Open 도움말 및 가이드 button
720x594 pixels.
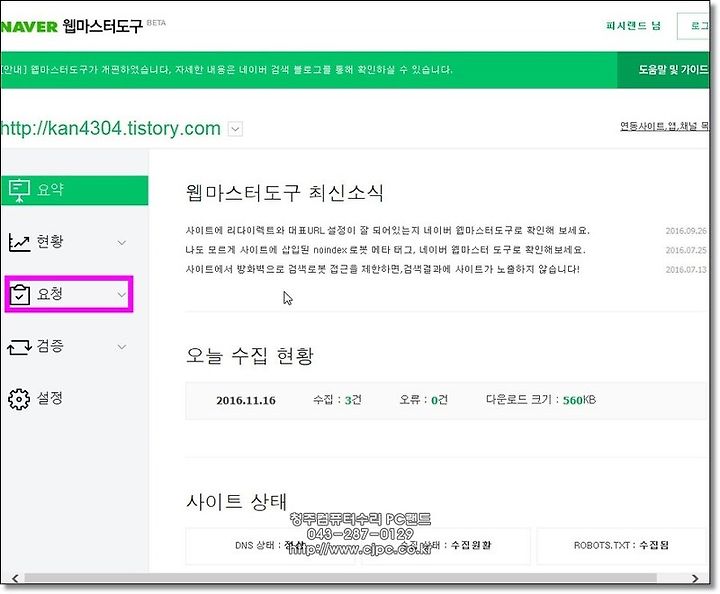(x=664, y=70)
